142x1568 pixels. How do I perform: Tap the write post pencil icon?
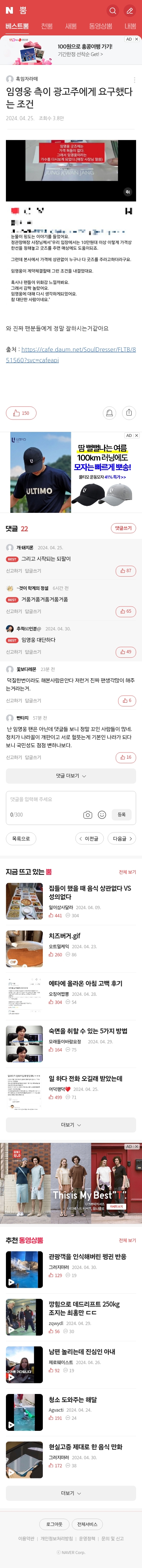click(x=129, y=10)
